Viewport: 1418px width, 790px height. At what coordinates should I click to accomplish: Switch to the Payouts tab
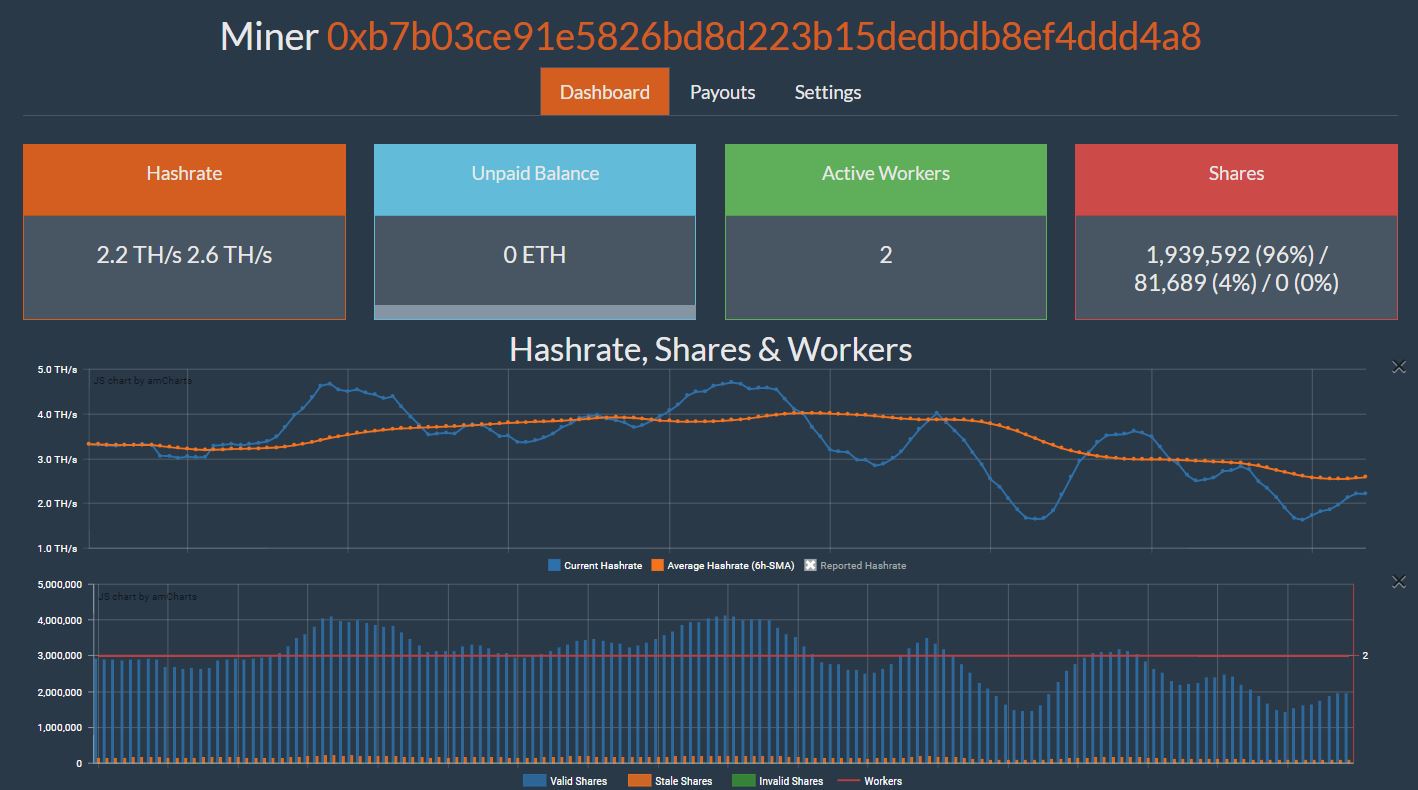[722, 92]
